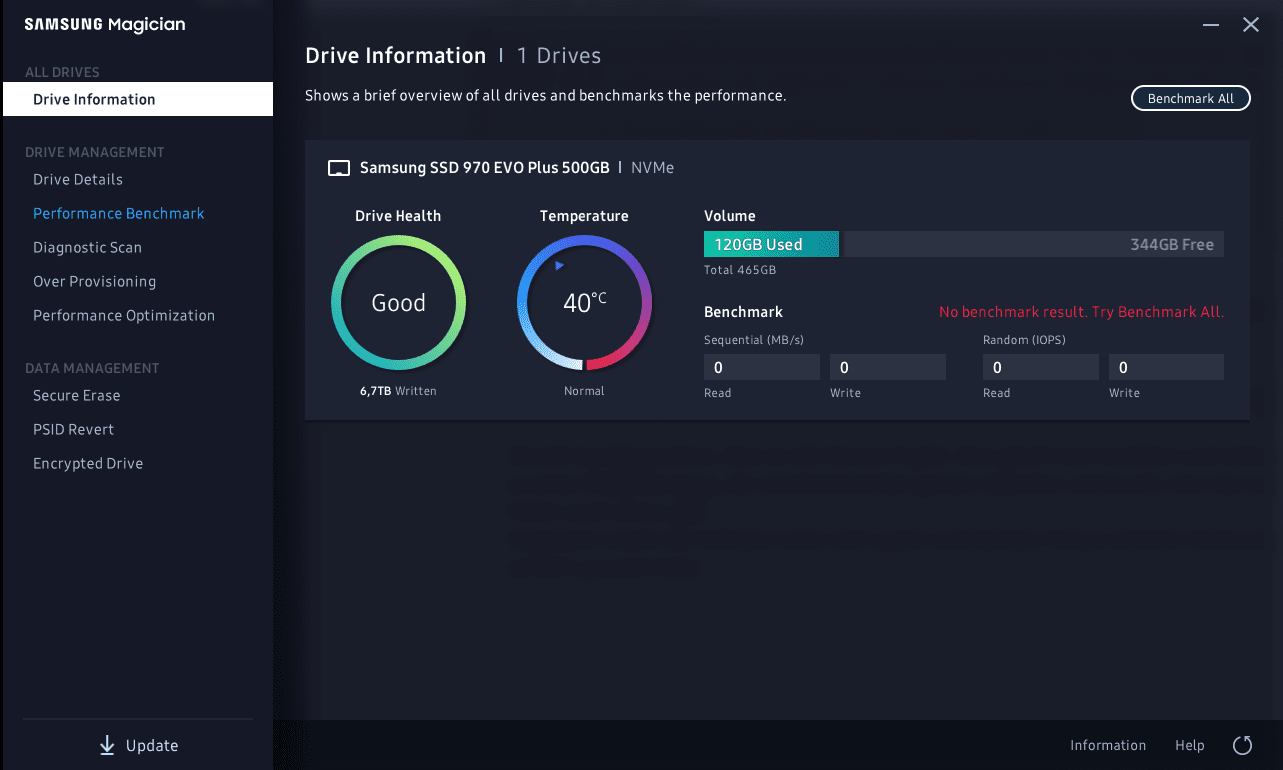Click the Drive Health Good ring

pos(398,303)
